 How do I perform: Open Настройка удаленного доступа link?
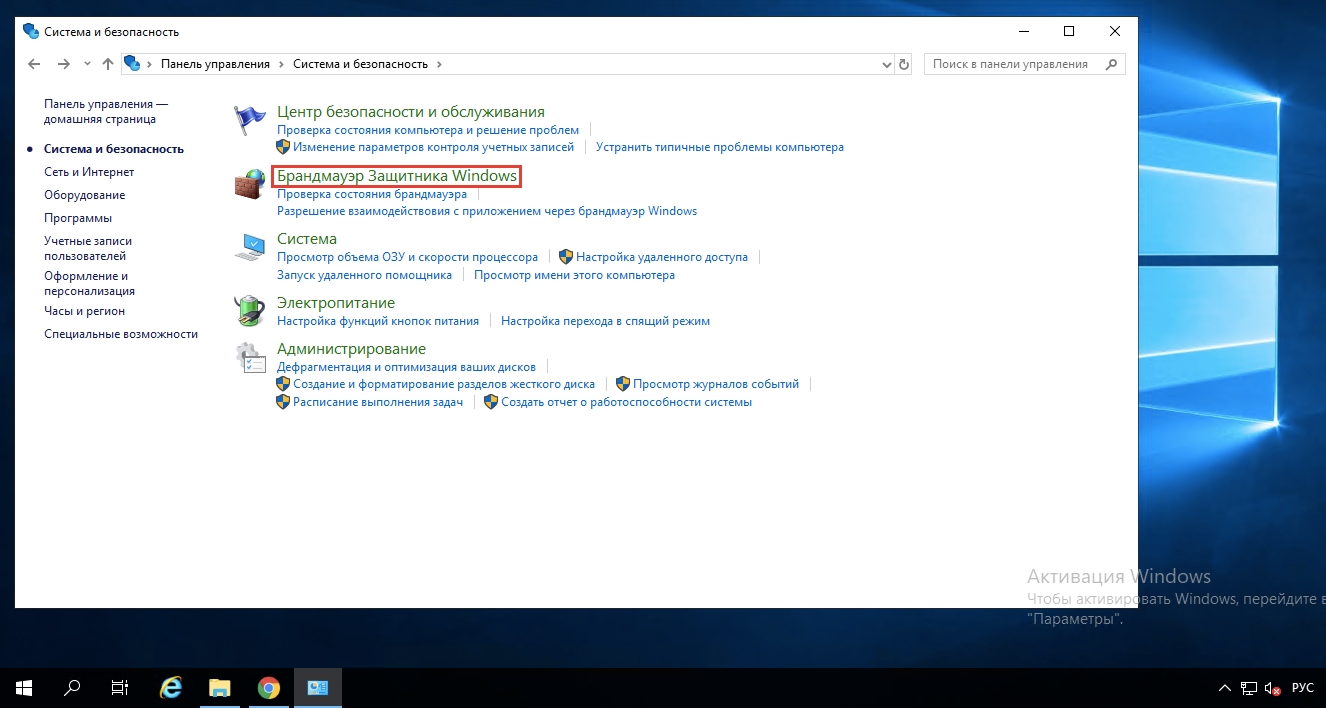pyautogui.click(x=661, y=257)
